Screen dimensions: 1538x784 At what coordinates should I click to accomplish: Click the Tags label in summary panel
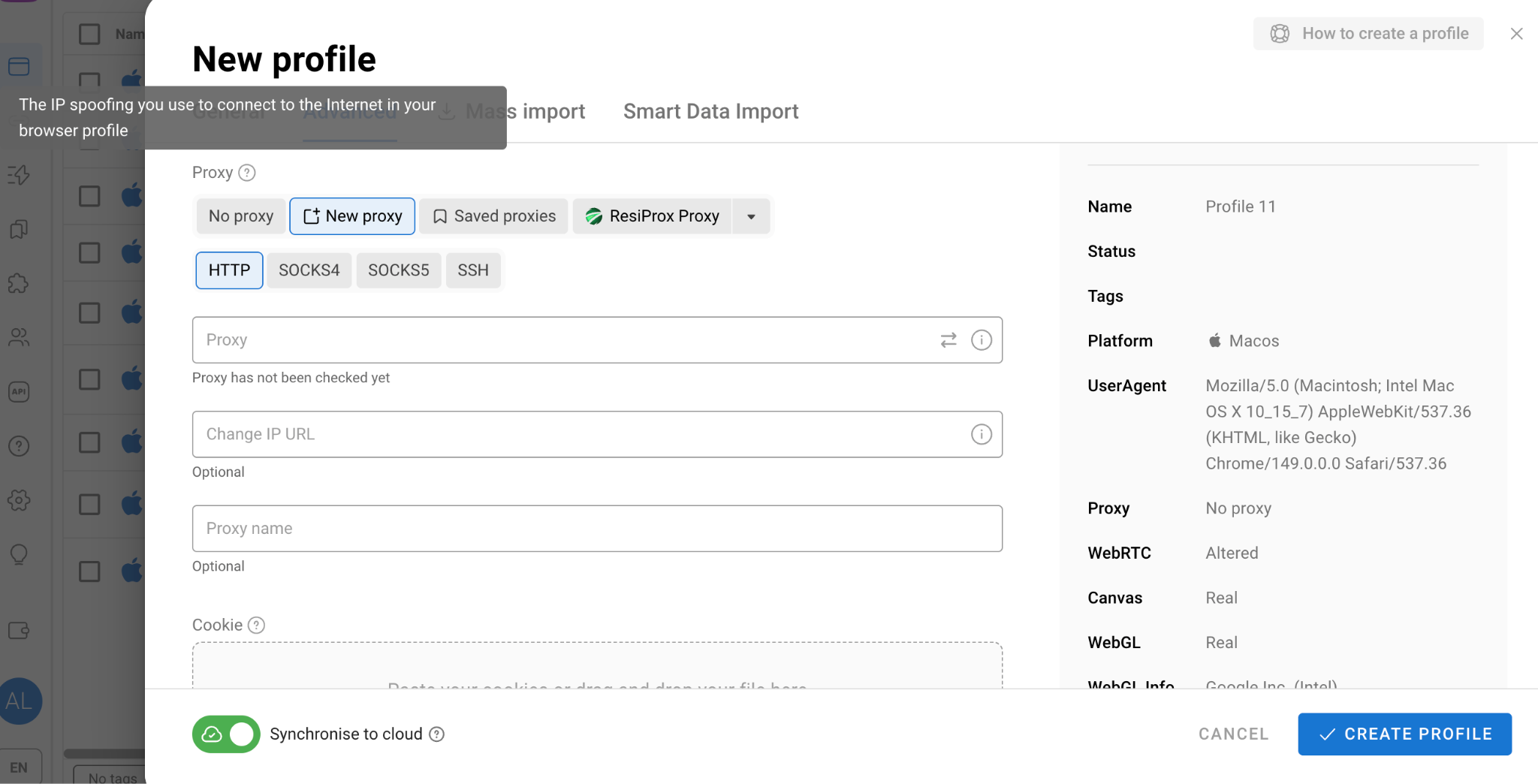click(1105, 297)
